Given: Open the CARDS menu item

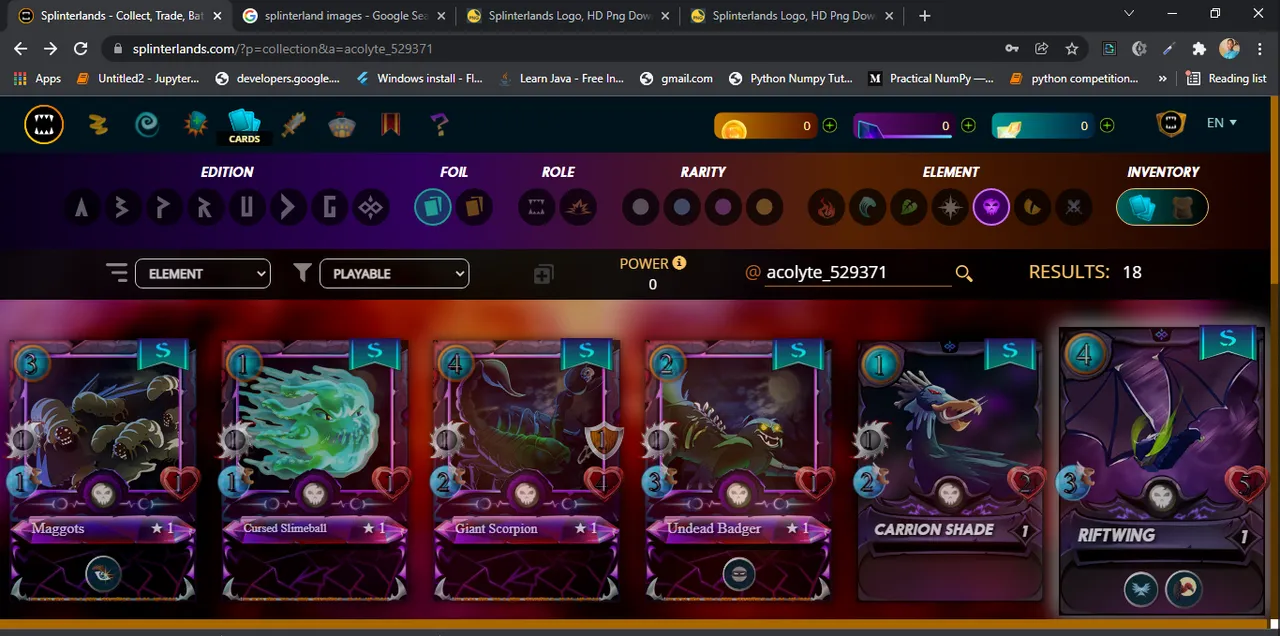Looking at the screenshot, I should (245, 127).
